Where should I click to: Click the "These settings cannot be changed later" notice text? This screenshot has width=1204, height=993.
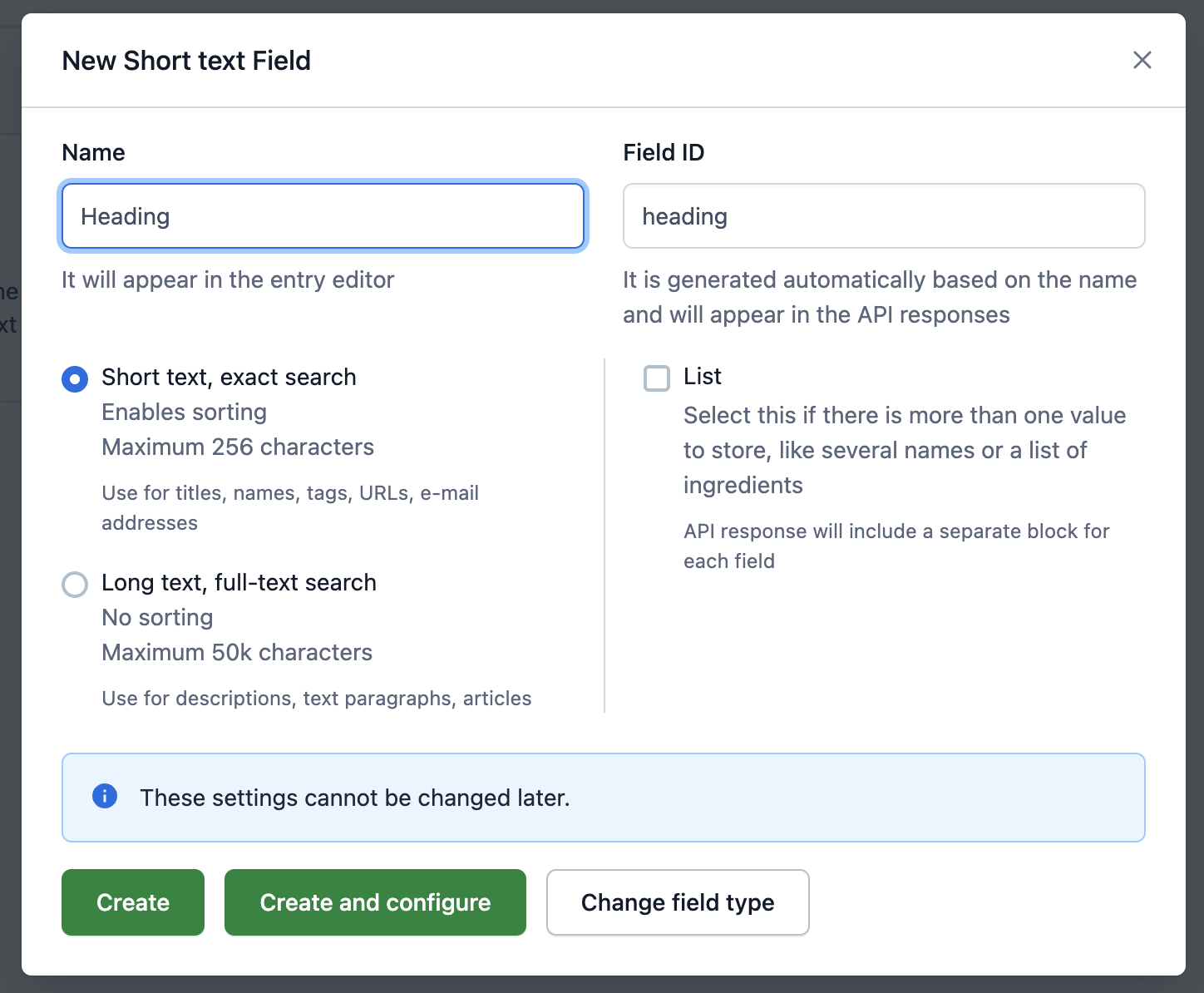click(x=355, y=798)
